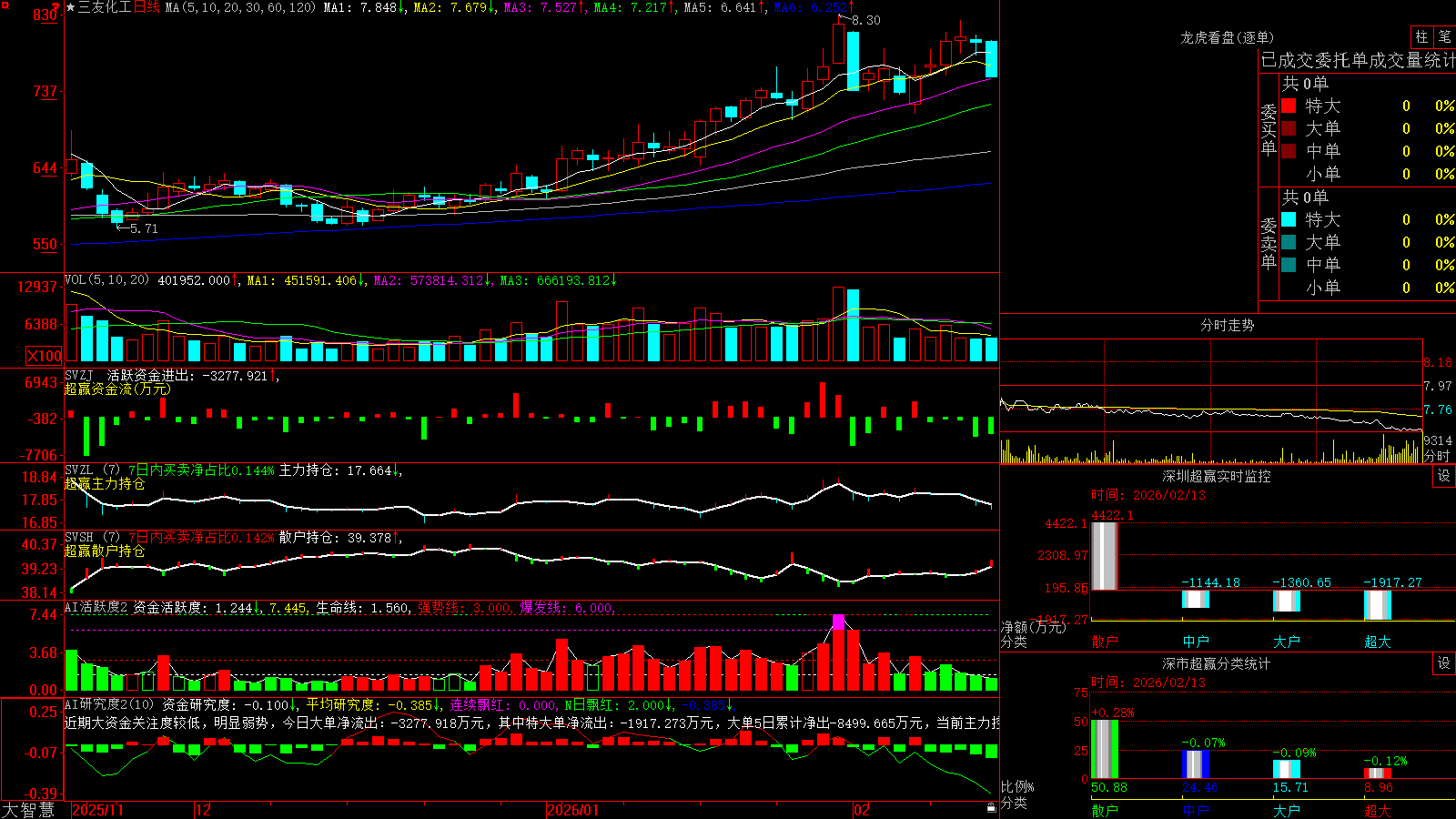The width and height of the screenshot is (1456, 819).
Task: Click the SVZJ indicator label
Action: pos(79,375)
